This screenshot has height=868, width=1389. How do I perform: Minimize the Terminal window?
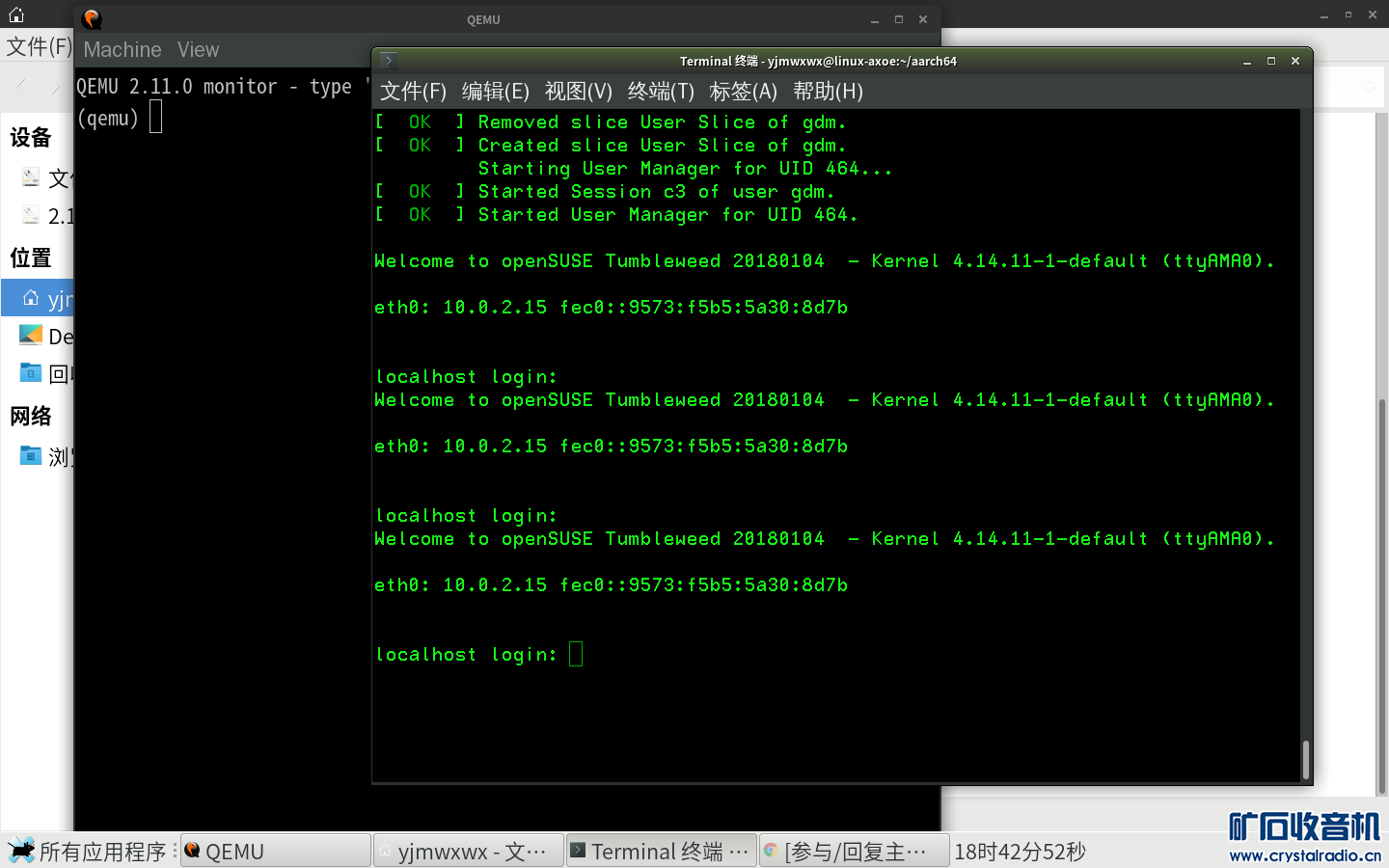[1247, 61]
